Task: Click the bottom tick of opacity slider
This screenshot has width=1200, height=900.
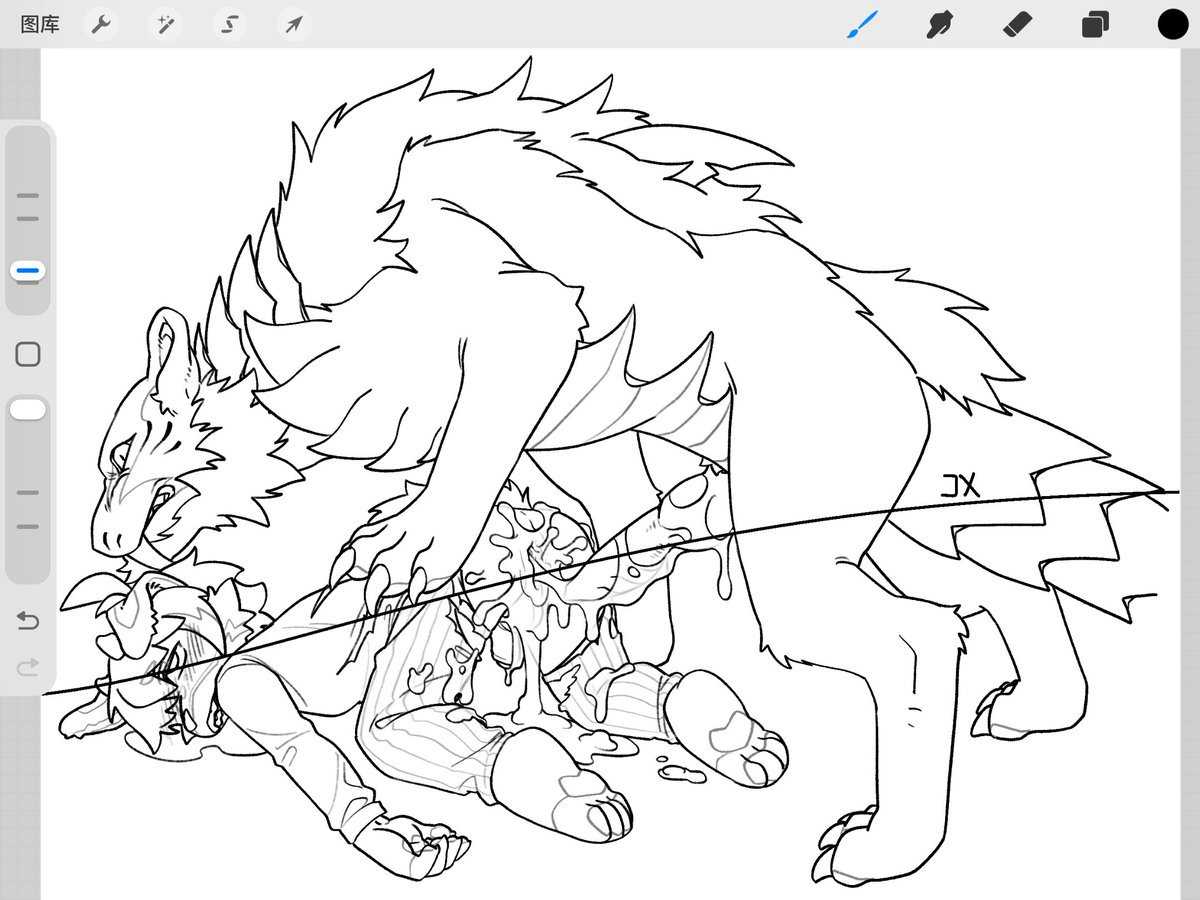Action: [x=28, y=526]
